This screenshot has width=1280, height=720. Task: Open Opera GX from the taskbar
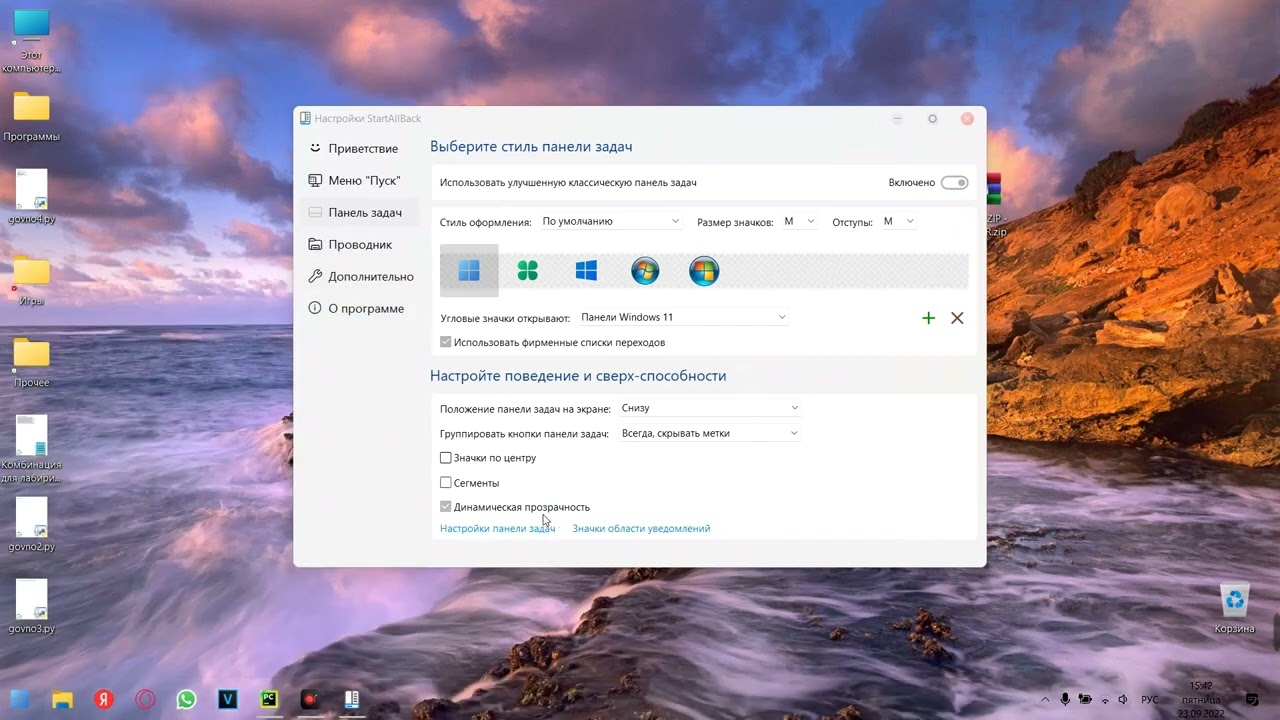click(x=145, y=700)
